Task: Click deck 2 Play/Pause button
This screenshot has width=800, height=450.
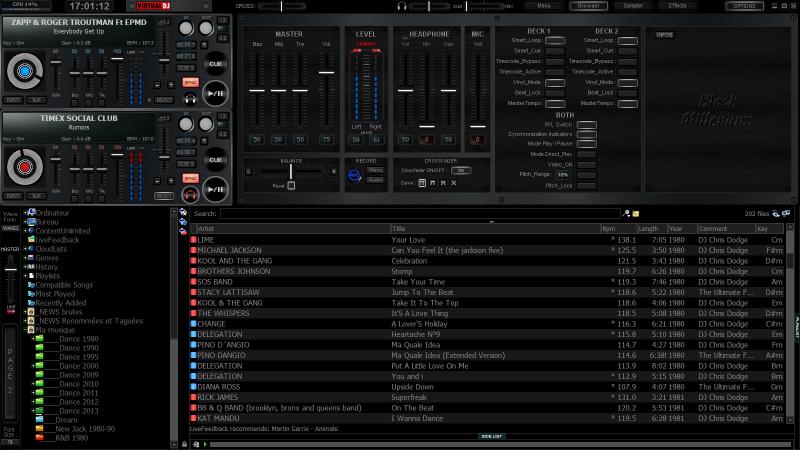Action: click(215, 189)
